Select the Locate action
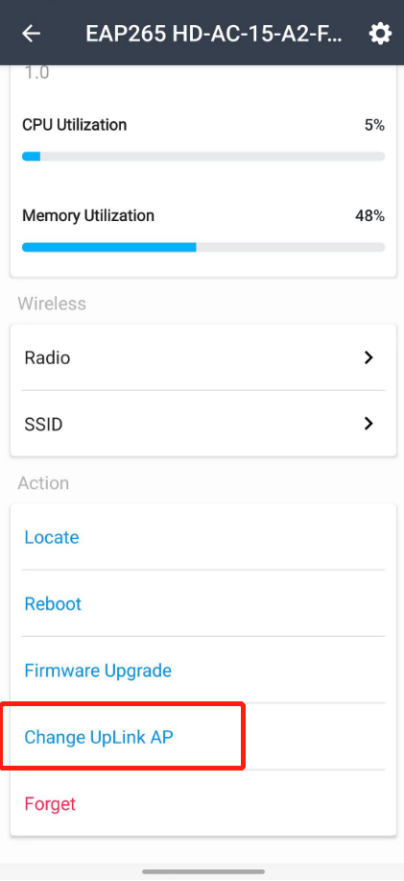404x881 pixels. click(x=203, y=537)
